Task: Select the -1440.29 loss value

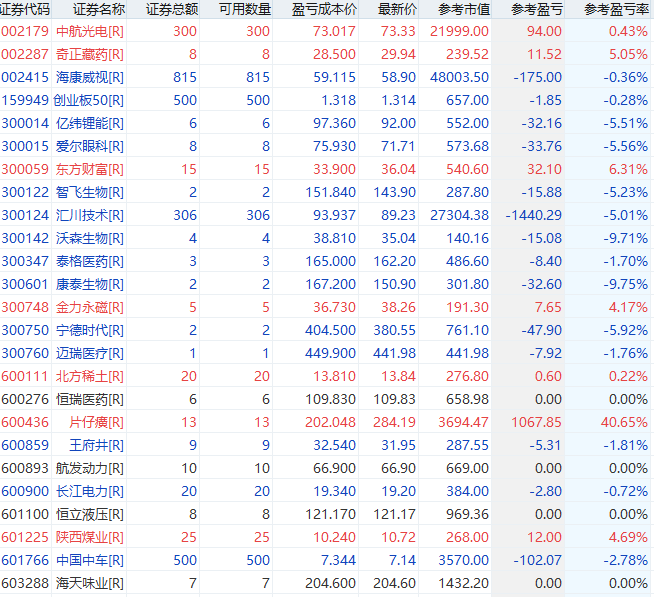Action: click(533, 215)
